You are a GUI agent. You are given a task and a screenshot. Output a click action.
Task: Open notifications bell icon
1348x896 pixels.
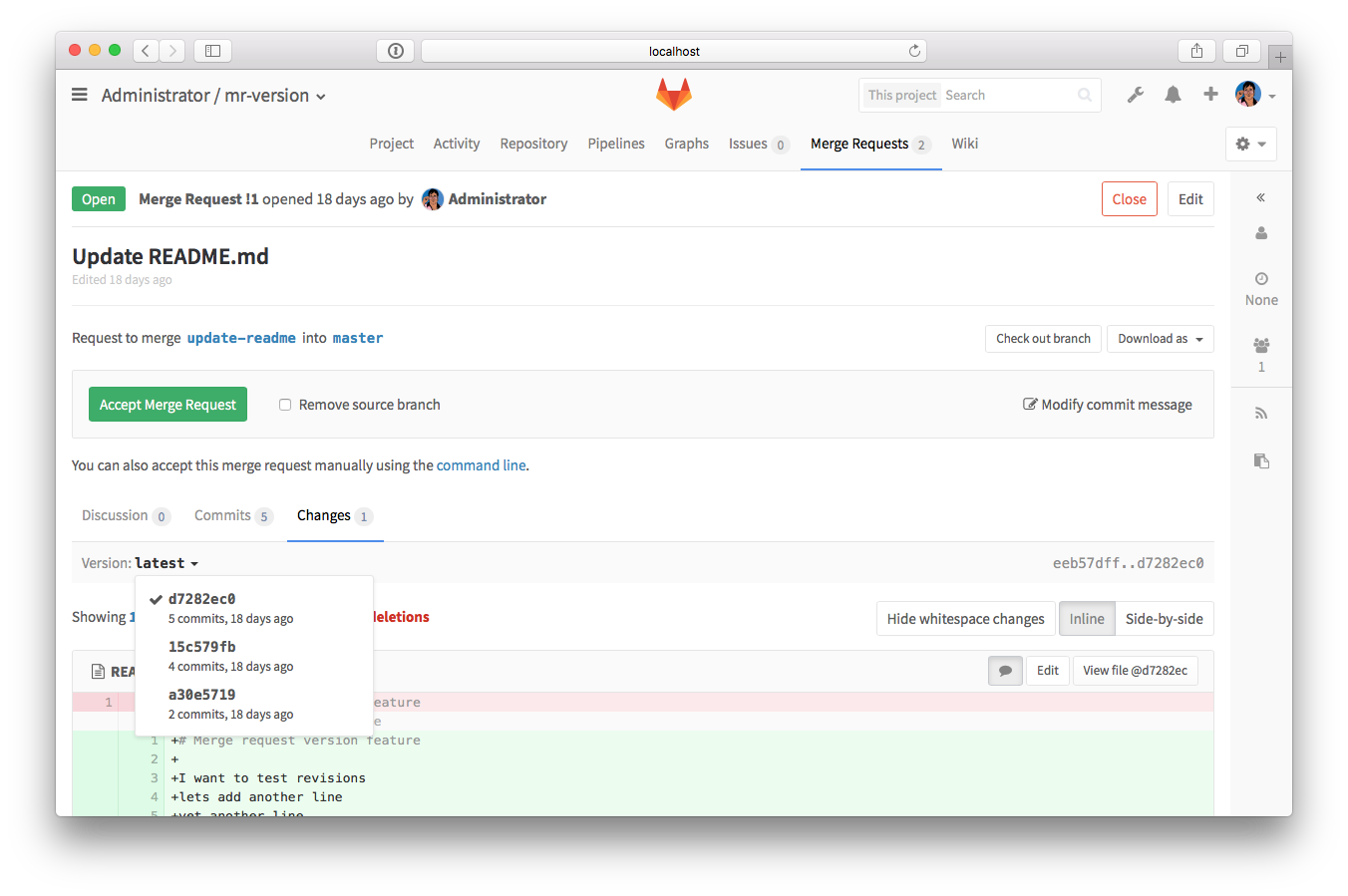pos(1173,95)
